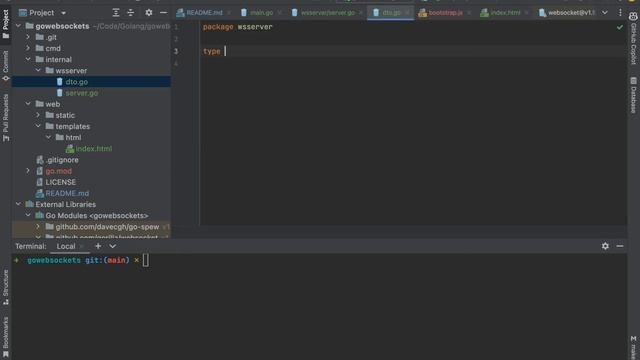Open editor tabs more options menu

point(620,13)
